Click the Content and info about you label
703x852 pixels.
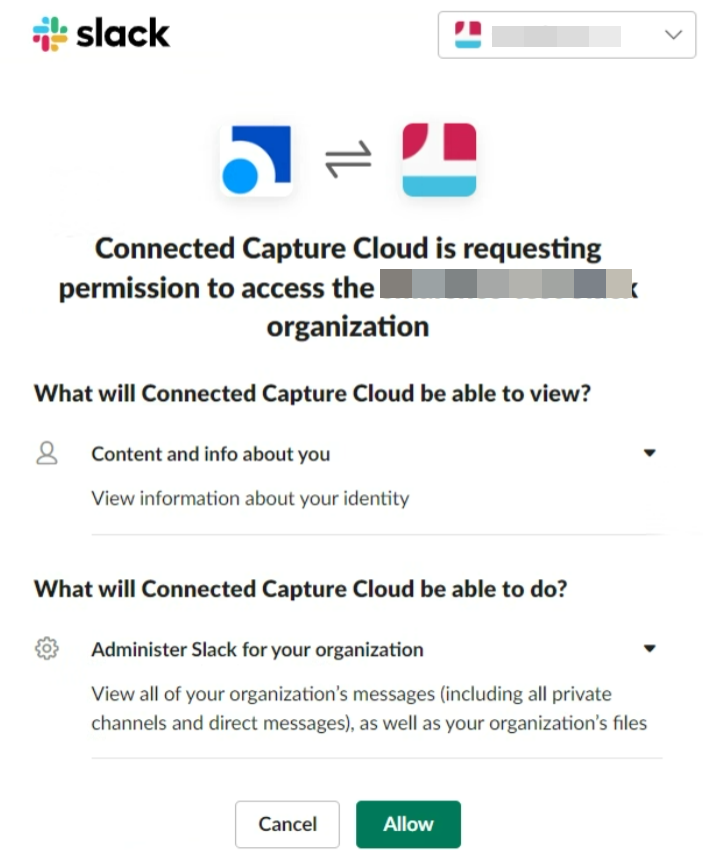coord(211,453)
